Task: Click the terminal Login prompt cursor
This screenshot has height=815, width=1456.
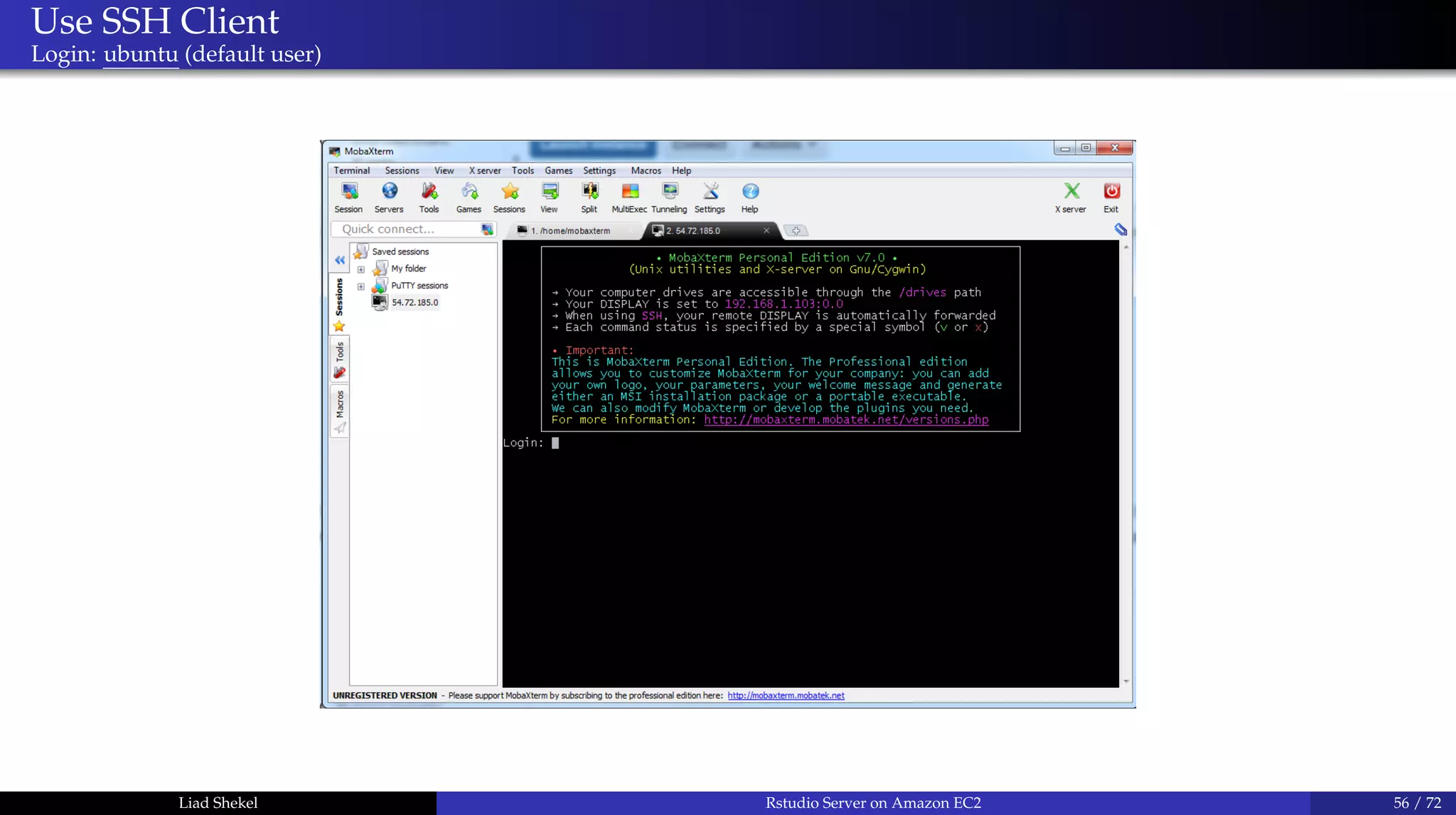Action: [555, 443]
